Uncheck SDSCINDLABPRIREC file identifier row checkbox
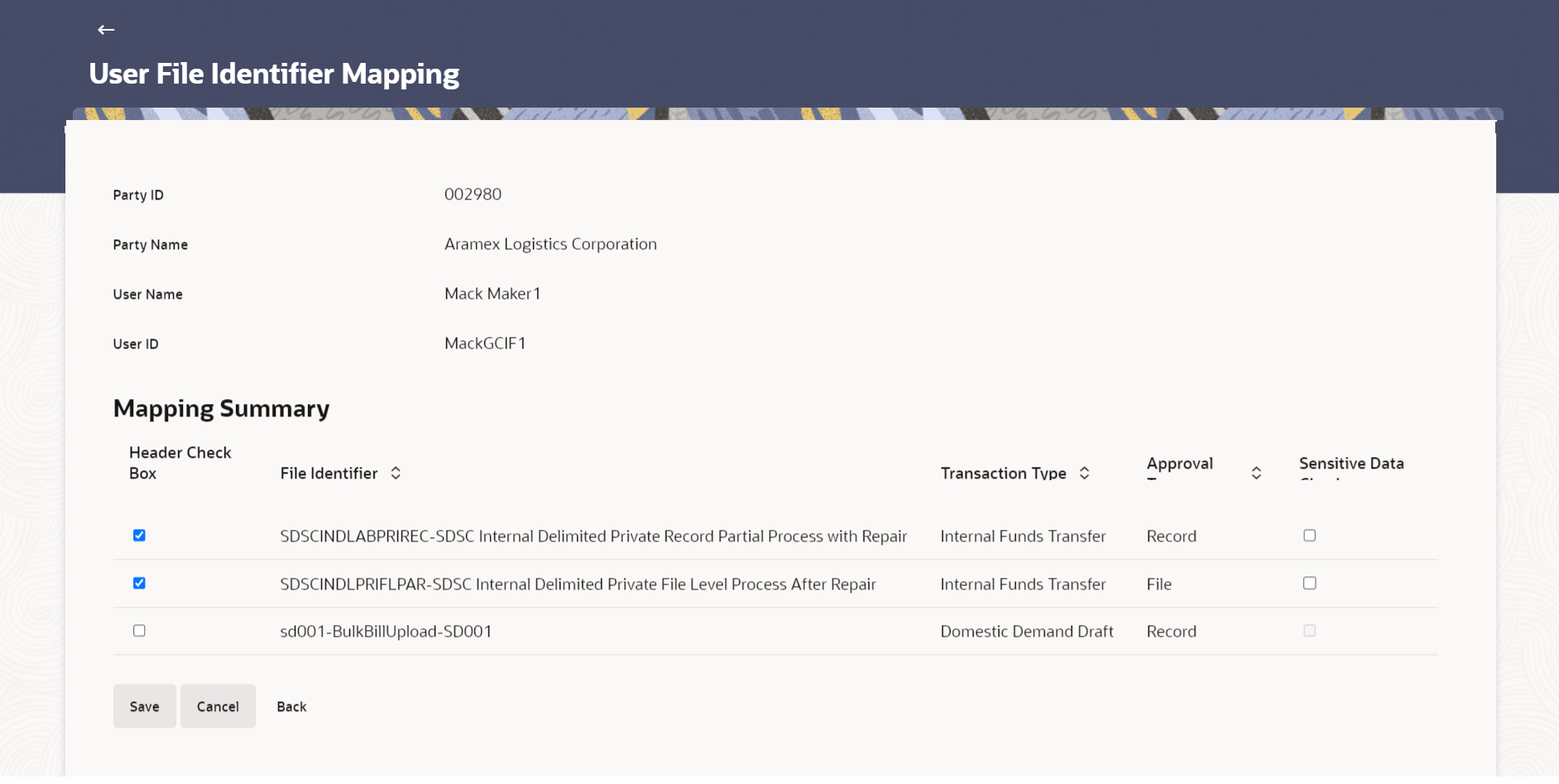 point(139,536)
